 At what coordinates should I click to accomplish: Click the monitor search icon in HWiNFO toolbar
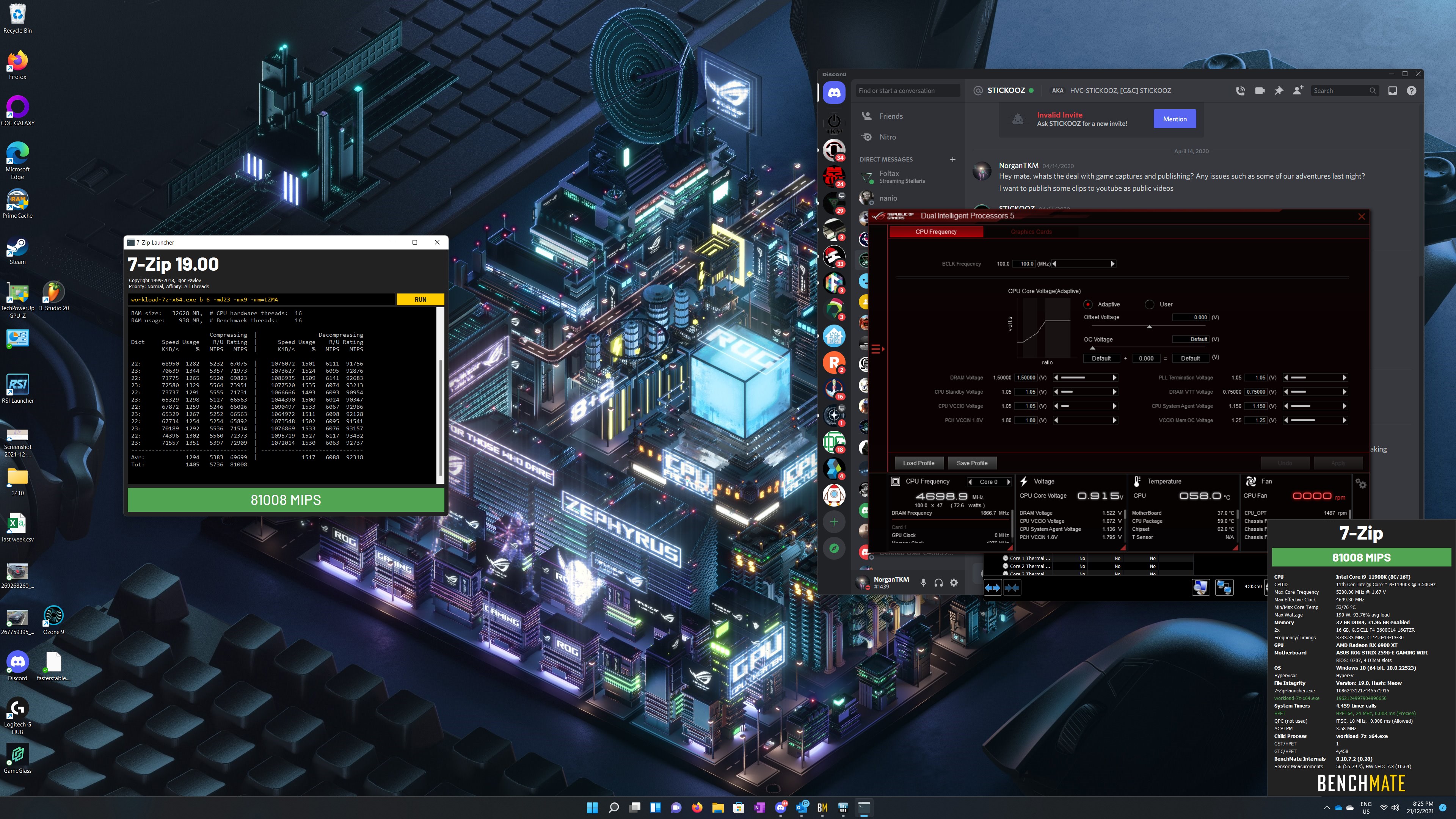tap(1200, 587)
